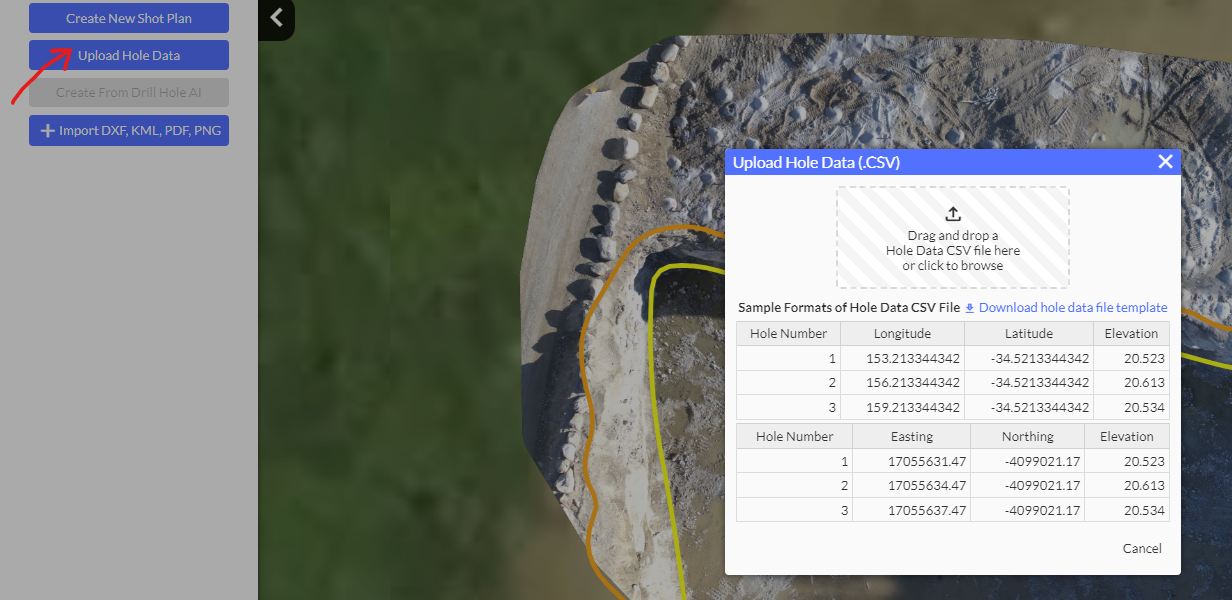Select the Longitude column header

point(902,334)
